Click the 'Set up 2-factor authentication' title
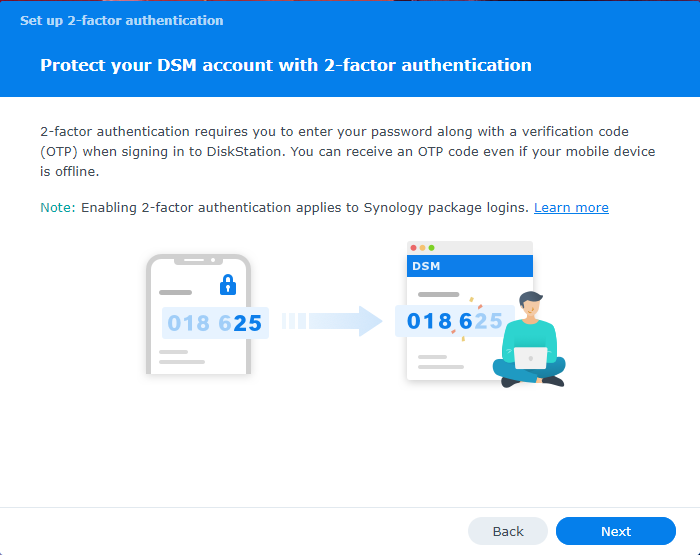Viewport: 700px width, 555px height. coord(122,20)
